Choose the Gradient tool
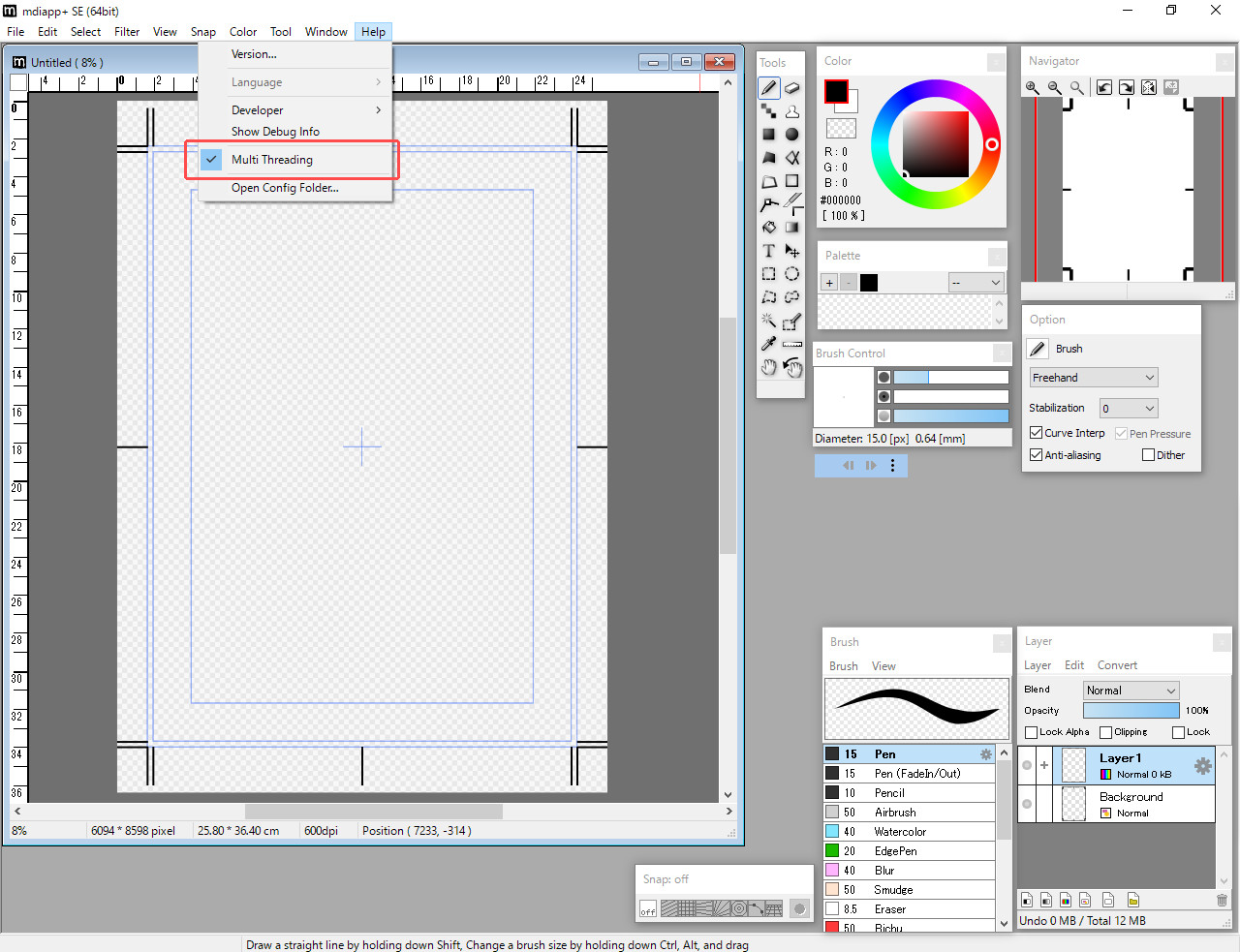 pyautogui.click(x=791, y=227)
